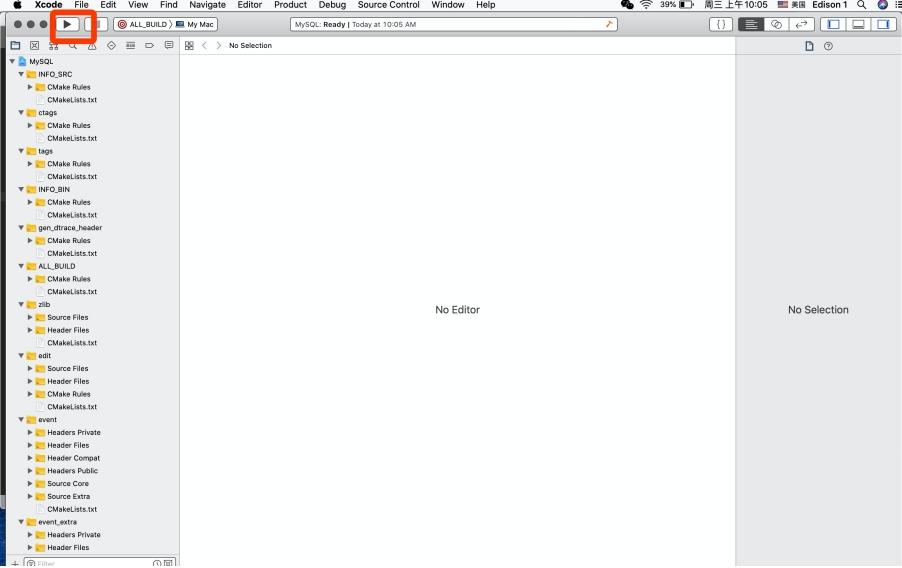The height and width of the screenshot is (568, 902).
Task: Switch to the Assistant editor mode
Action: (776, 24)
